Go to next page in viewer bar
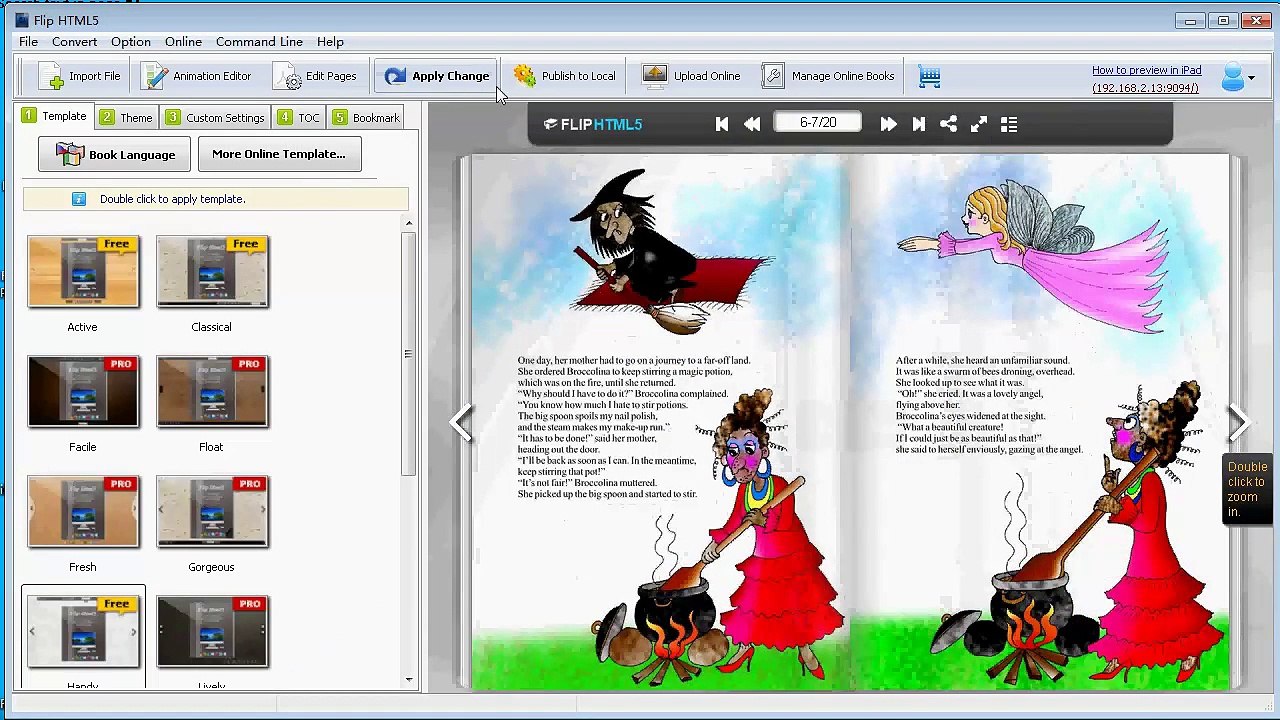The image size is (1280, 720). (x=888, y=124)
